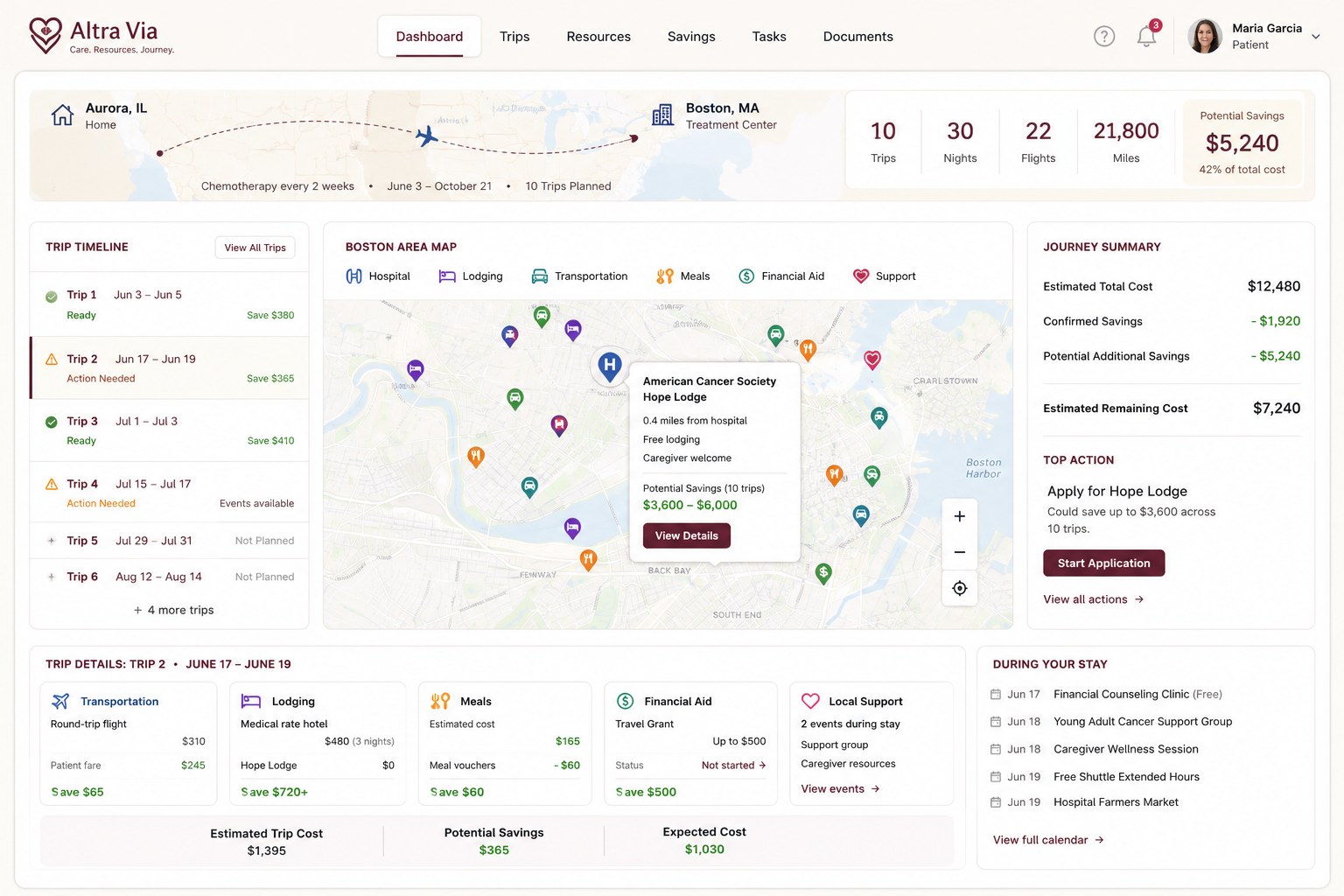Switch to the Dashboard tab
1344x896 pixels.
(430, 37)
